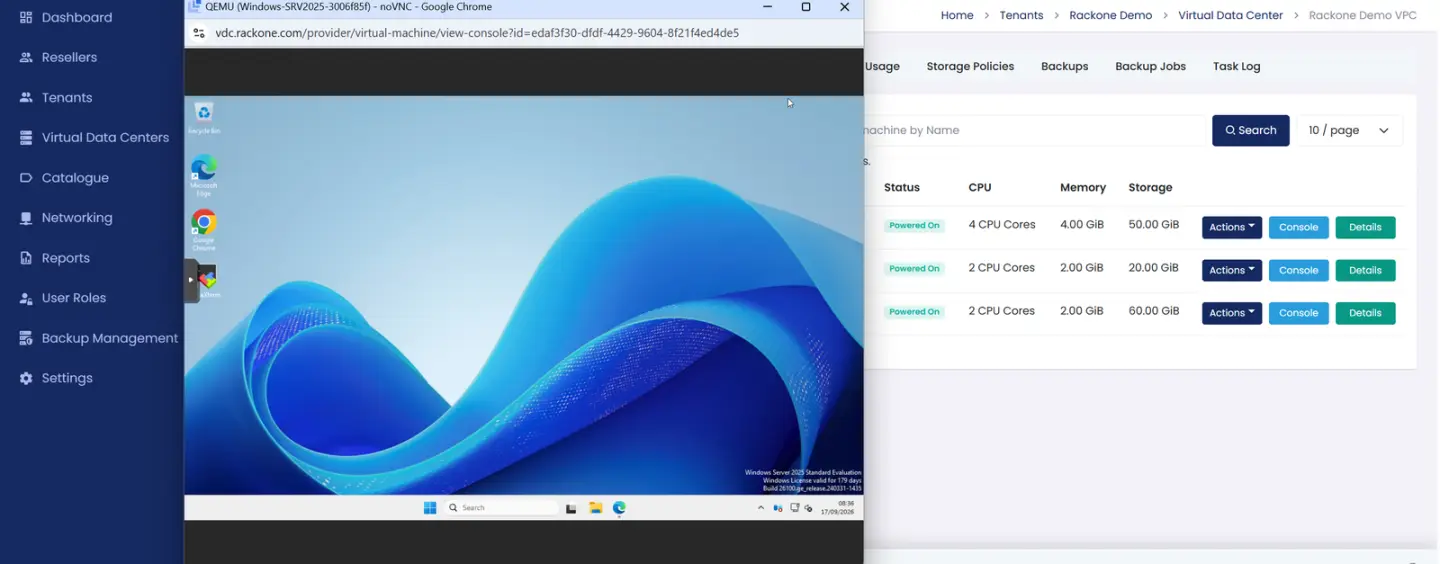Open the Catalogue section

(x=64, y=177)
